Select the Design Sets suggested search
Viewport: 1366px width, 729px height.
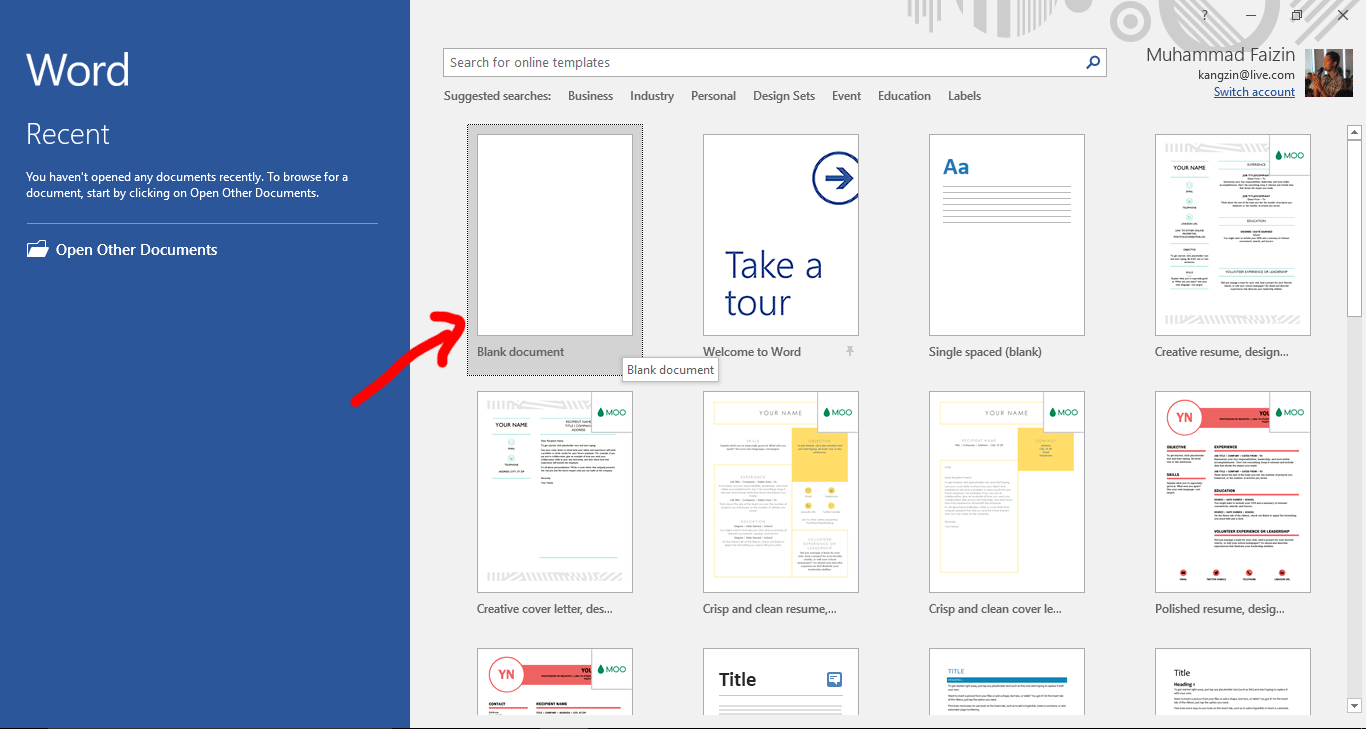pyautogui.click(x=783, y=96)
